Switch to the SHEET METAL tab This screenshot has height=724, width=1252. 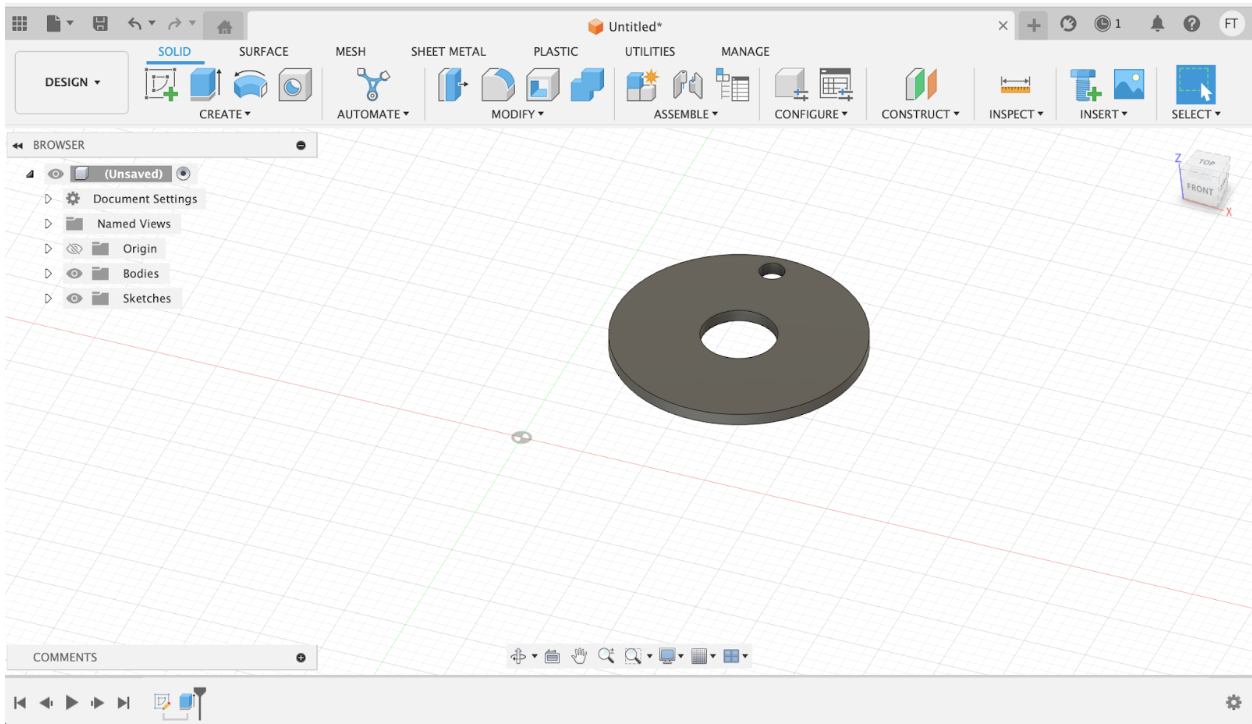[x=448, y=52]
